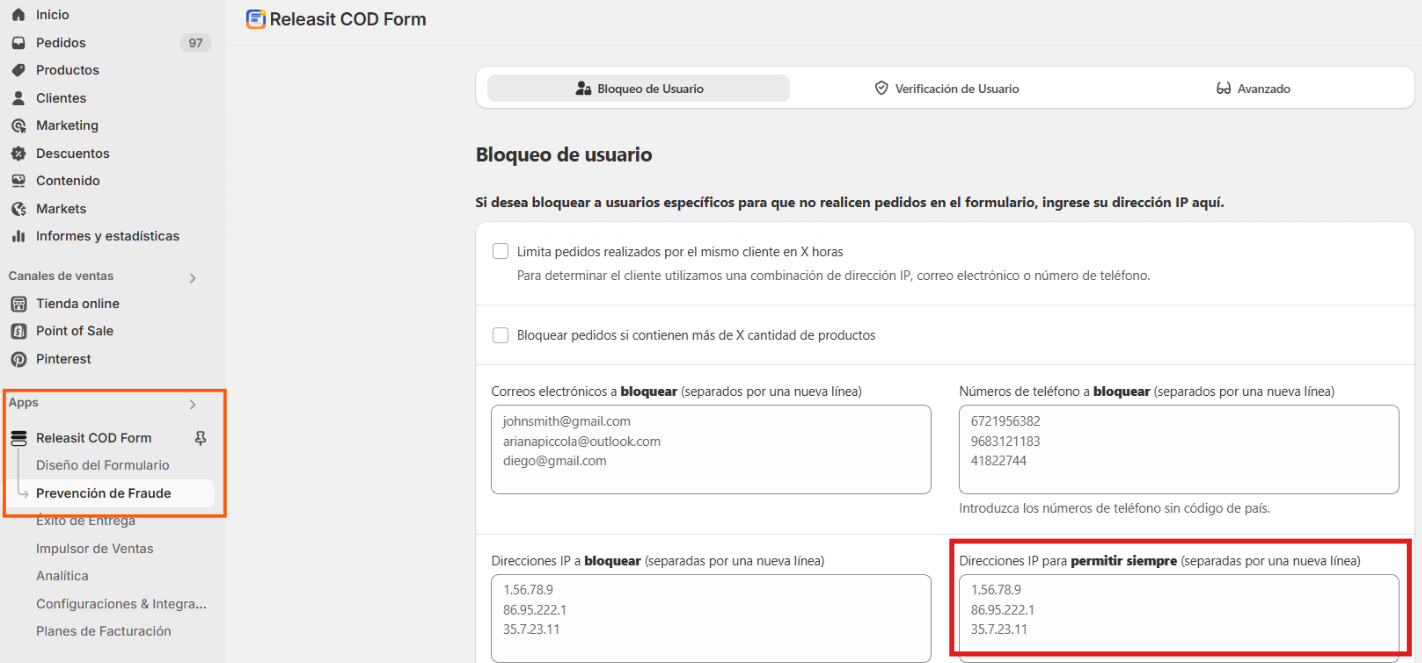Click the Direcciones IP para permitir siempre label
Image resolution: width=1422 pixels, height=663 pixels.
[x=1160, y=561]
